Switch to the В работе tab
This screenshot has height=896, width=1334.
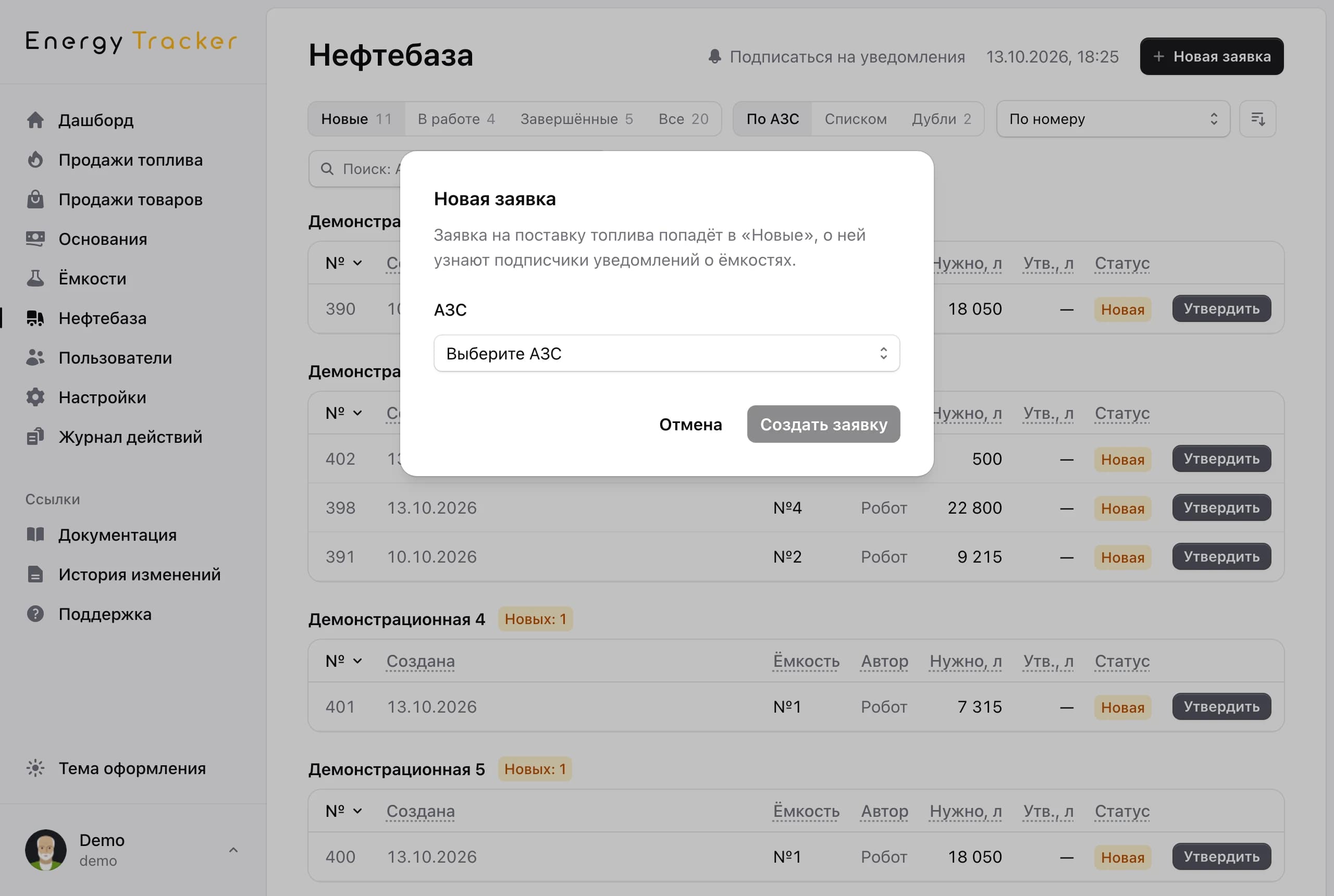tap(456, 119)
